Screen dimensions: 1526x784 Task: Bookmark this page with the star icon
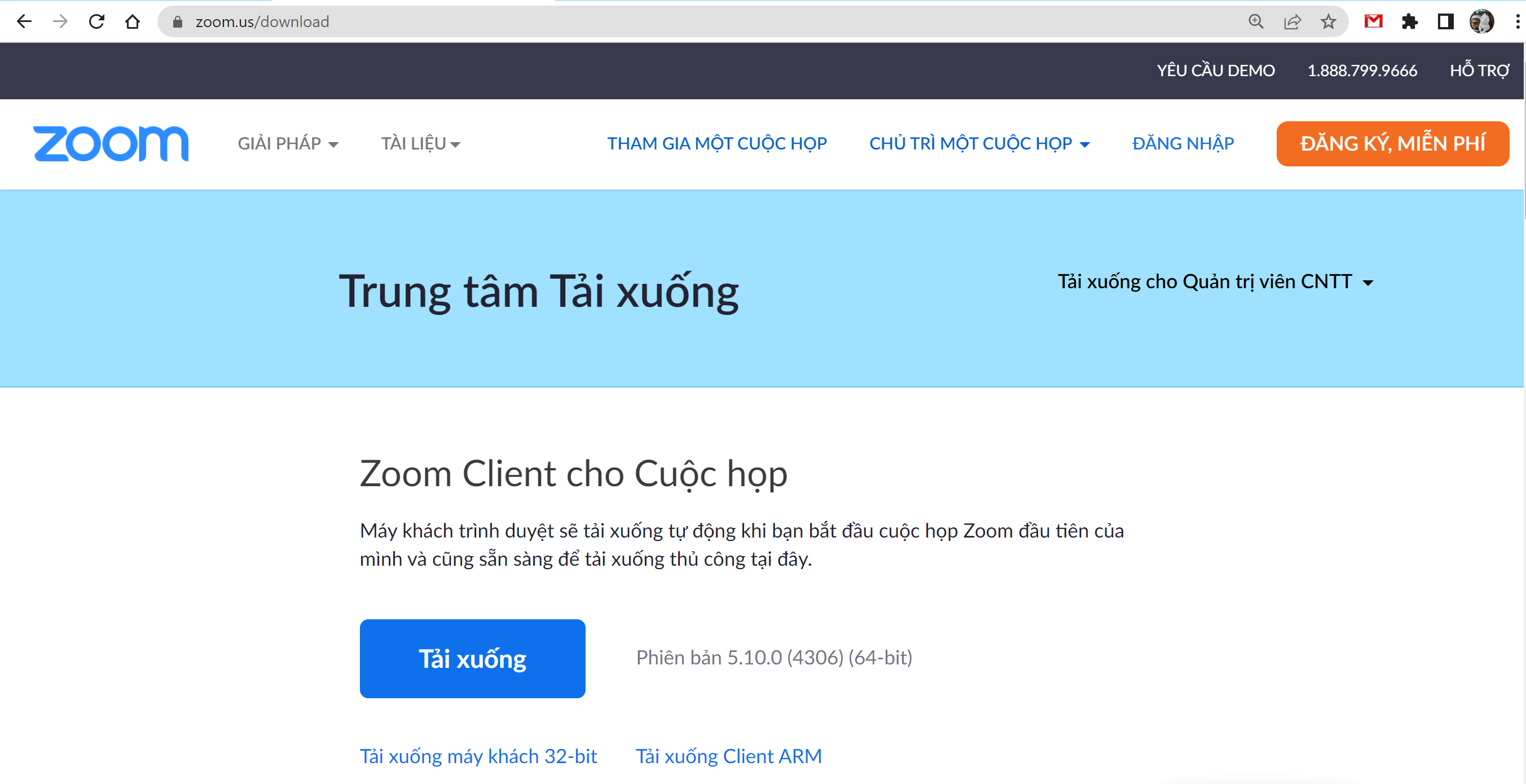coord(1328,22)
